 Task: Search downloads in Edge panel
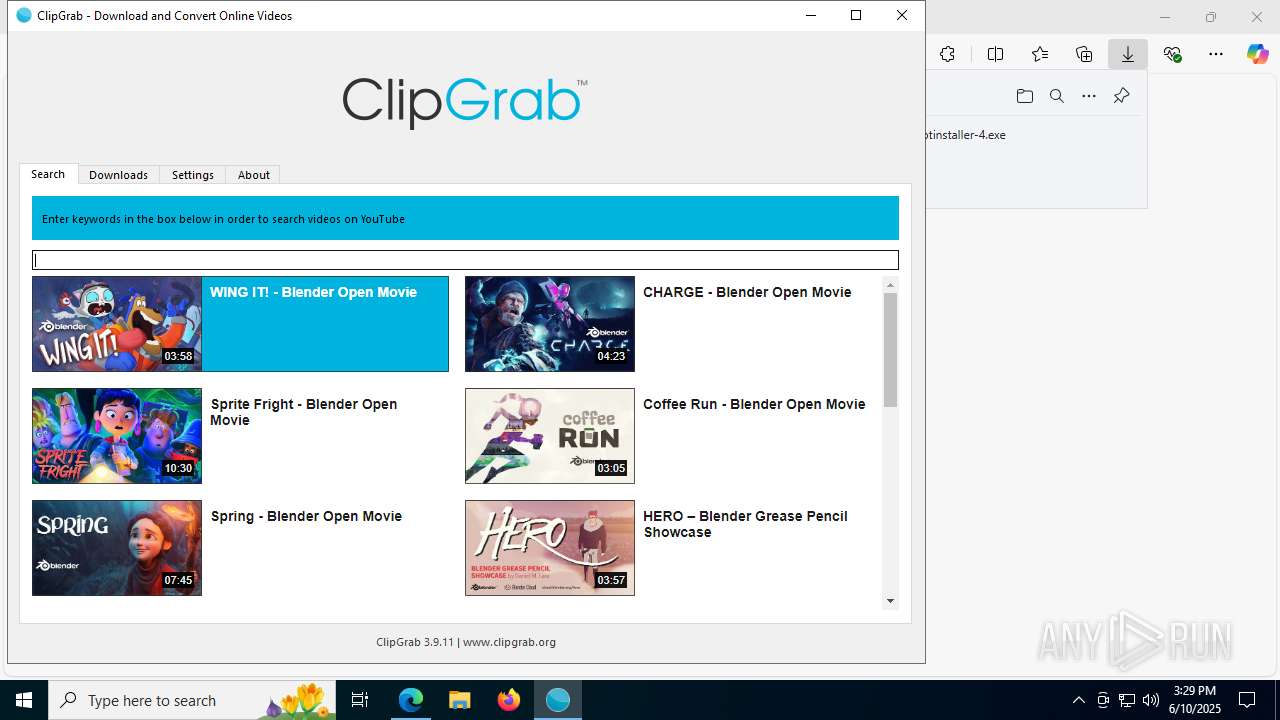pos(1057,96)
